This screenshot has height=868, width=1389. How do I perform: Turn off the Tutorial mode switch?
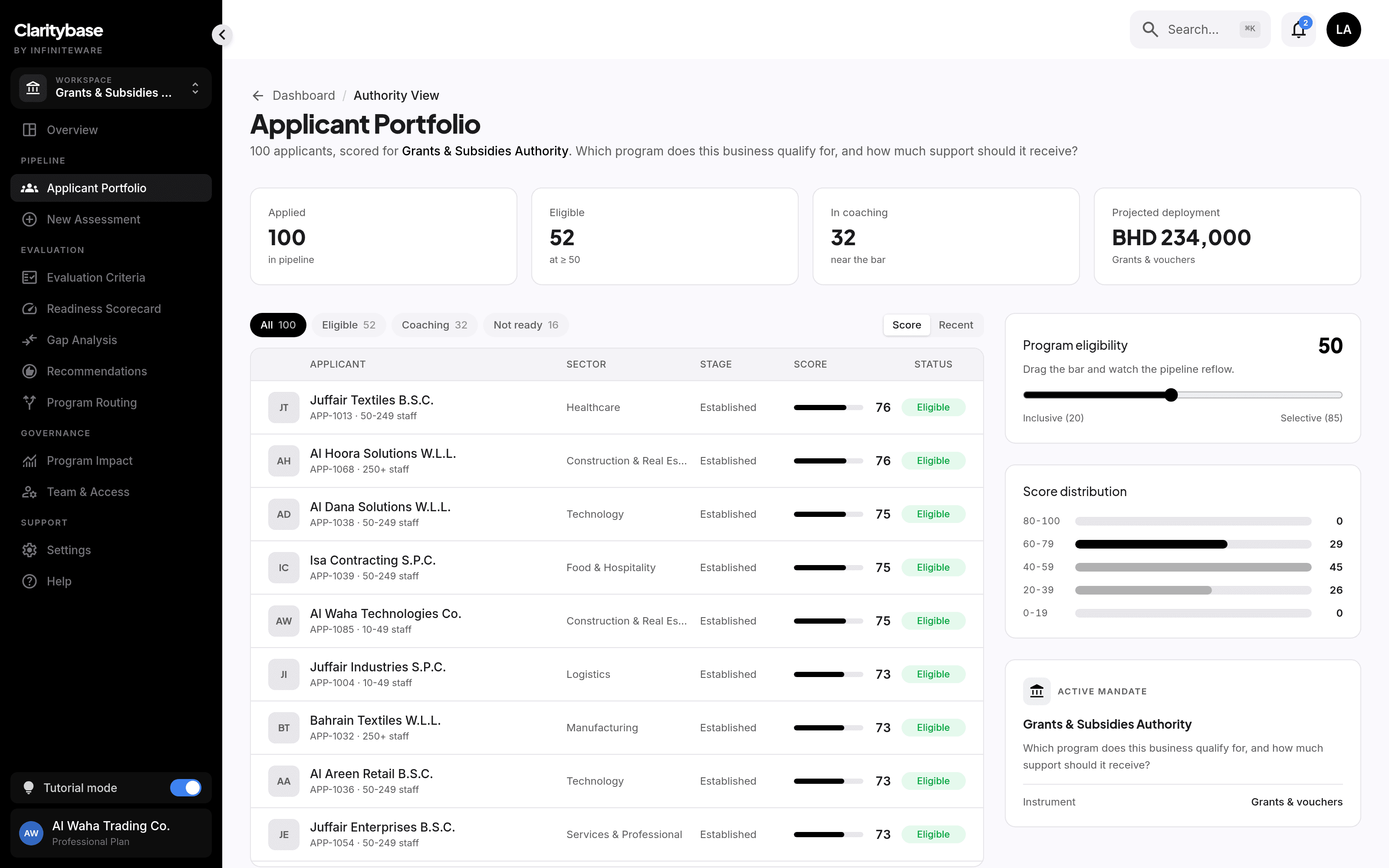(185, 788)
